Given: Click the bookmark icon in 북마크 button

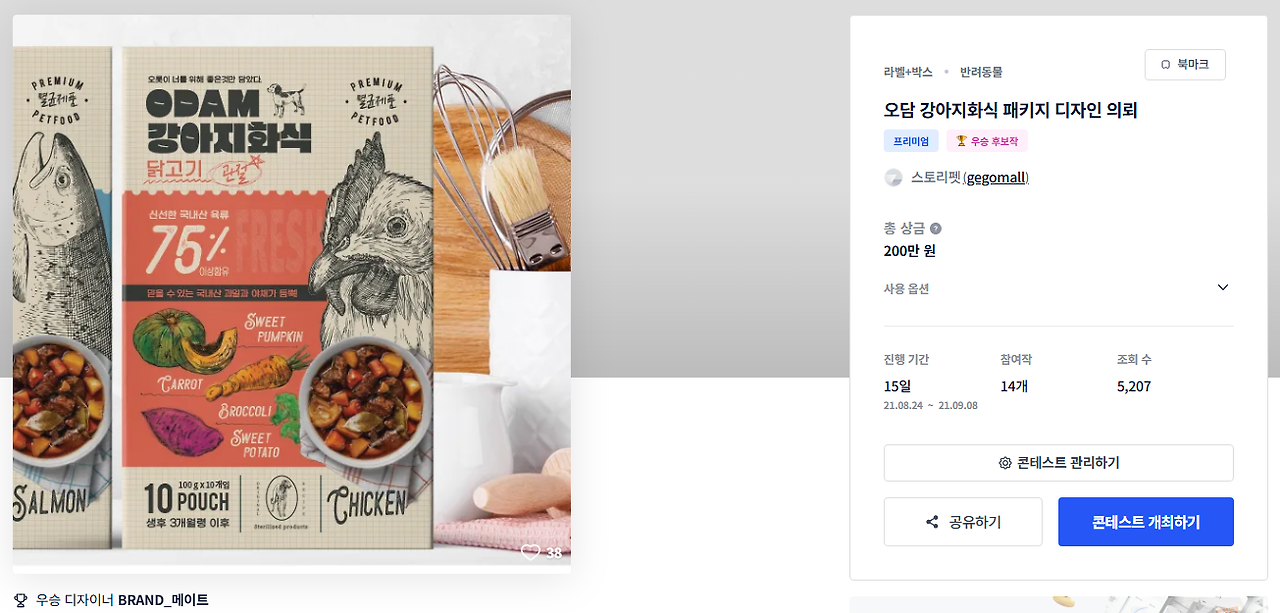Looking at the screenshot, I should tap(1166, 65).
